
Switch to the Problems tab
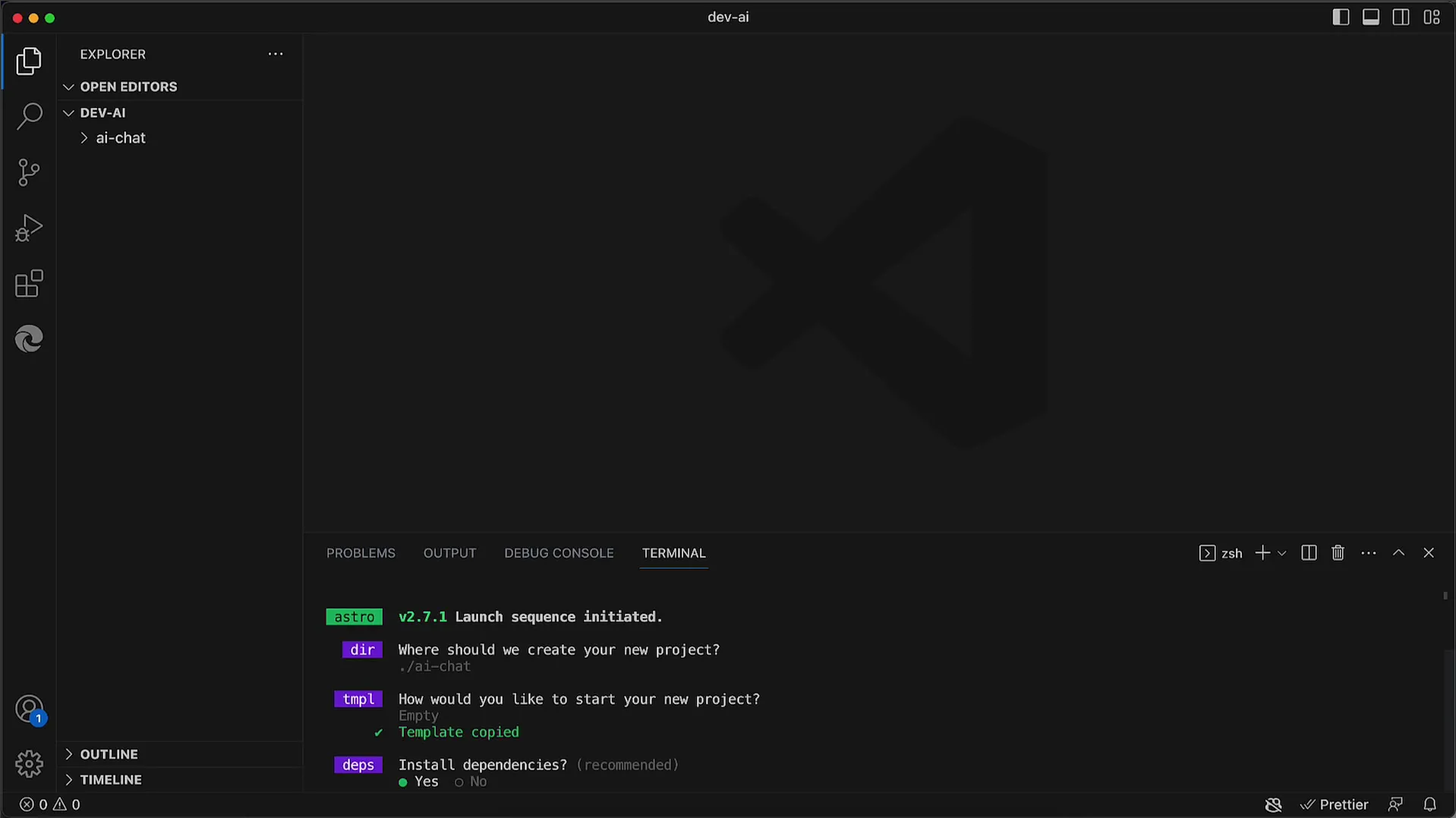361,553
